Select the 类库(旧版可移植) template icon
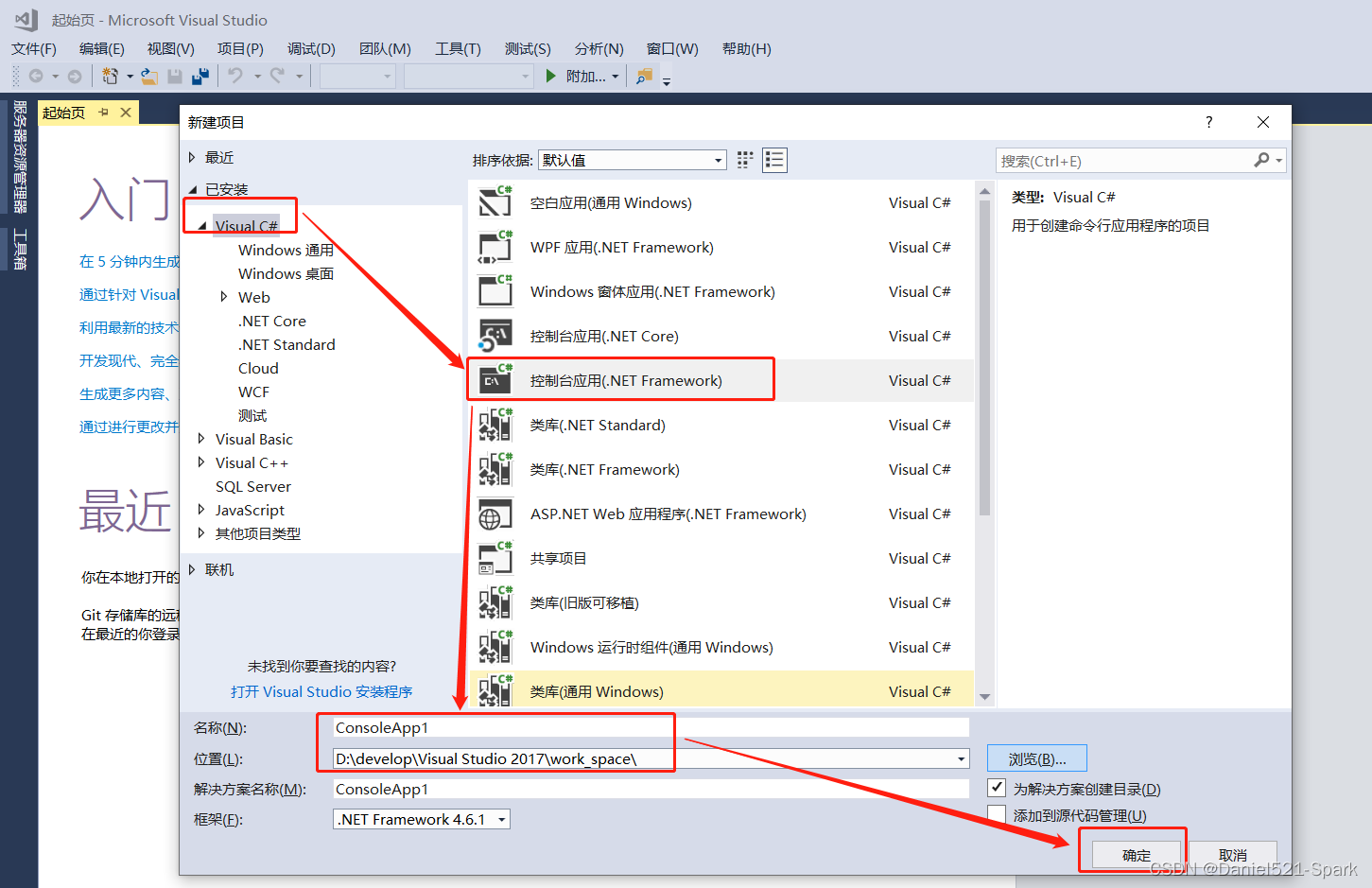1372x888 pixels. pos(495,602)
